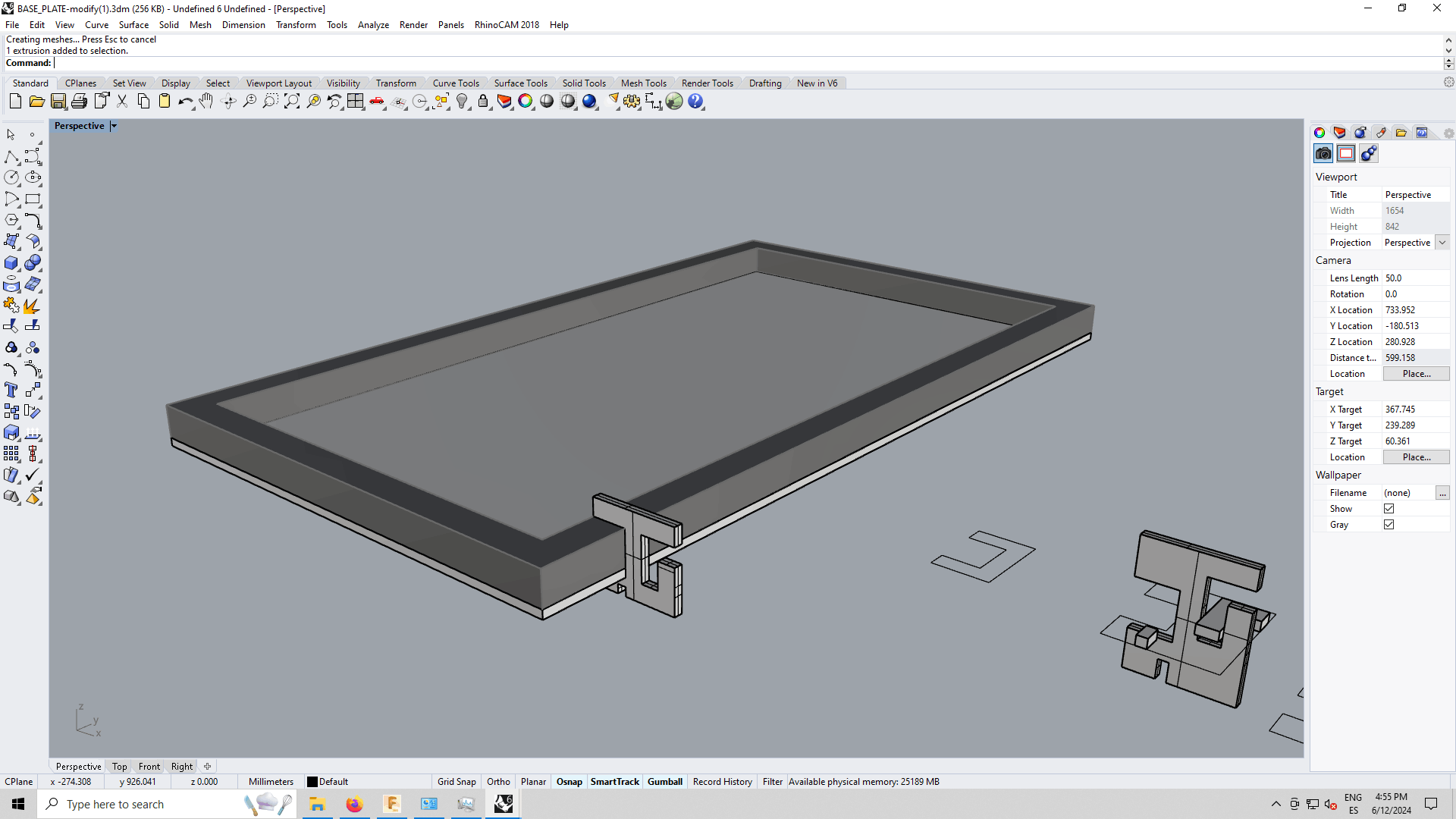Screen dimensions: 1456x819
Task: Uncheck the Wallpaper Gray checkbox
Action: point(1389,525)
